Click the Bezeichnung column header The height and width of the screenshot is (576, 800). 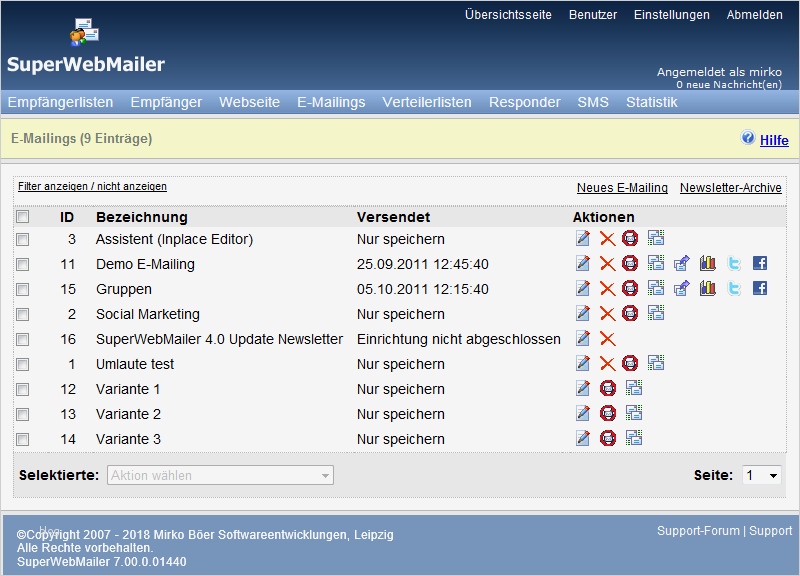coord(142,217)
